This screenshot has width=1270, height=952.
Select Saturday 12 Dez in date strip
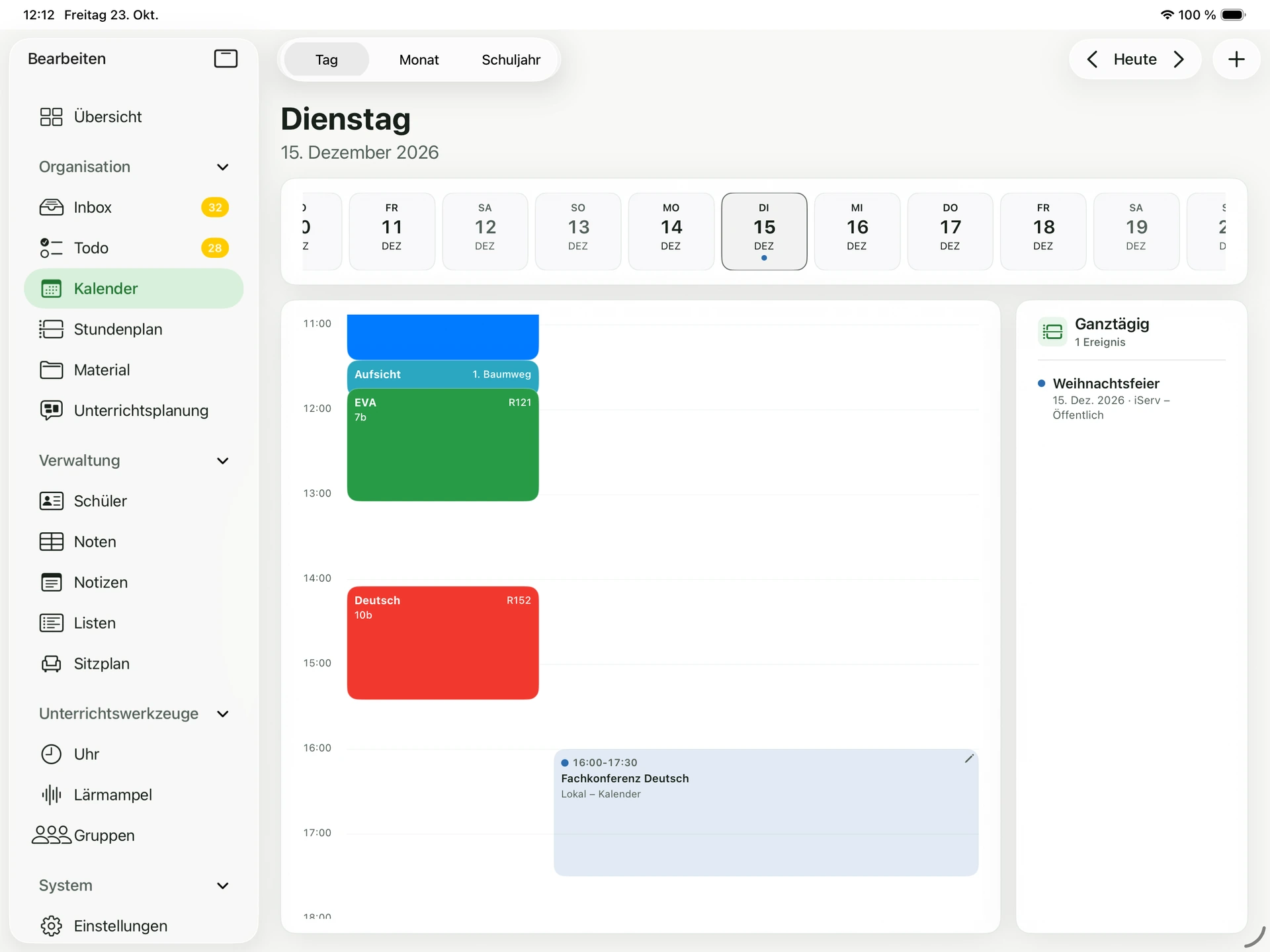pos(485,231)
